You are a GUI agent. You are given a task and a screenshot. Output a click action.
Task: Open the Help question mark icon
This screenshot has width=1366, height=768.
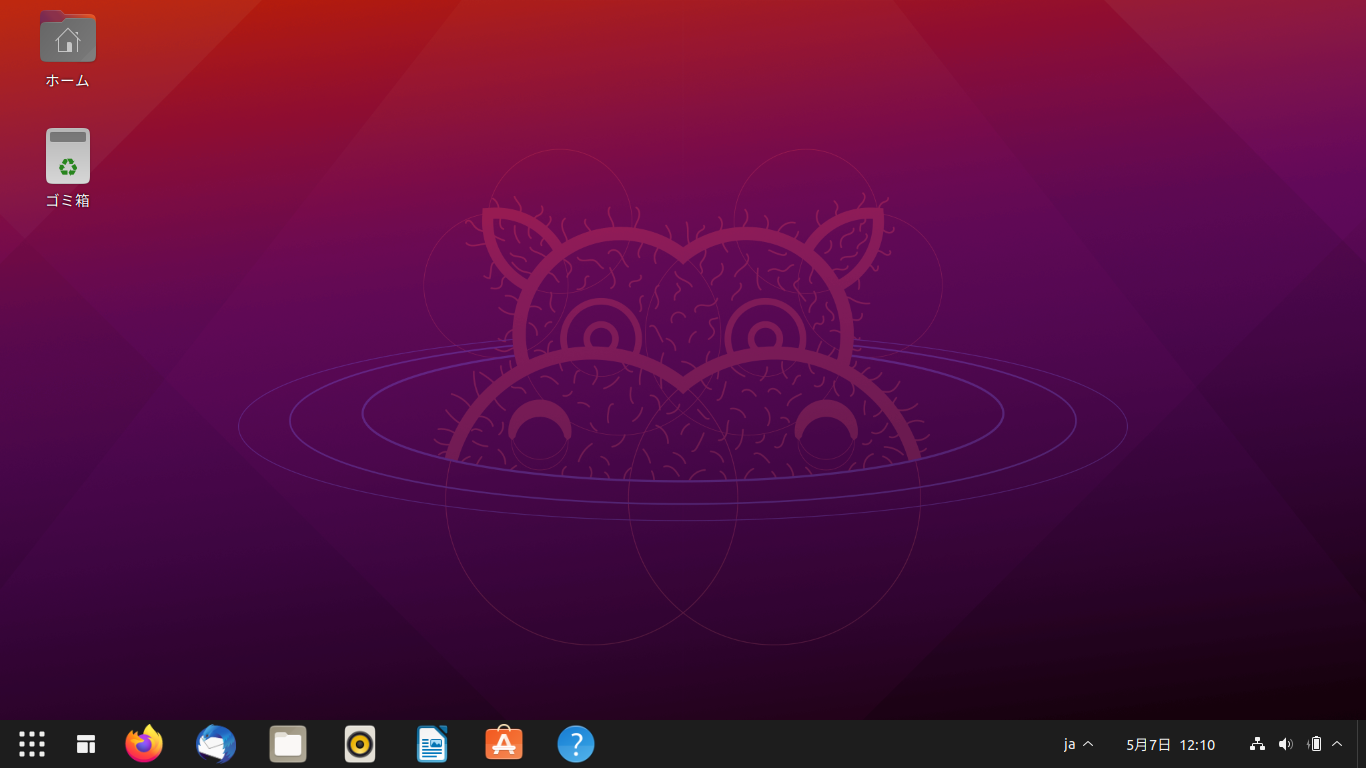coord(576,744)
